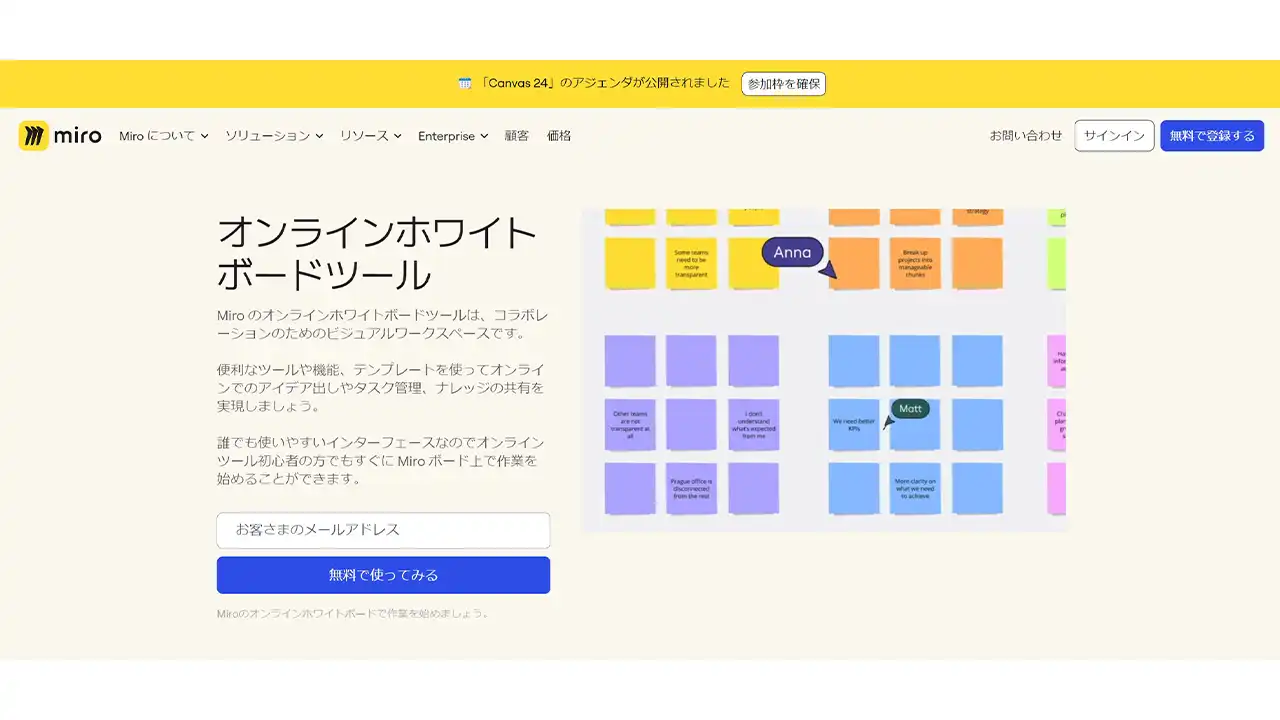
Task: Click the calendar emoji in the Canvas 24 banner
Action: 463,83
